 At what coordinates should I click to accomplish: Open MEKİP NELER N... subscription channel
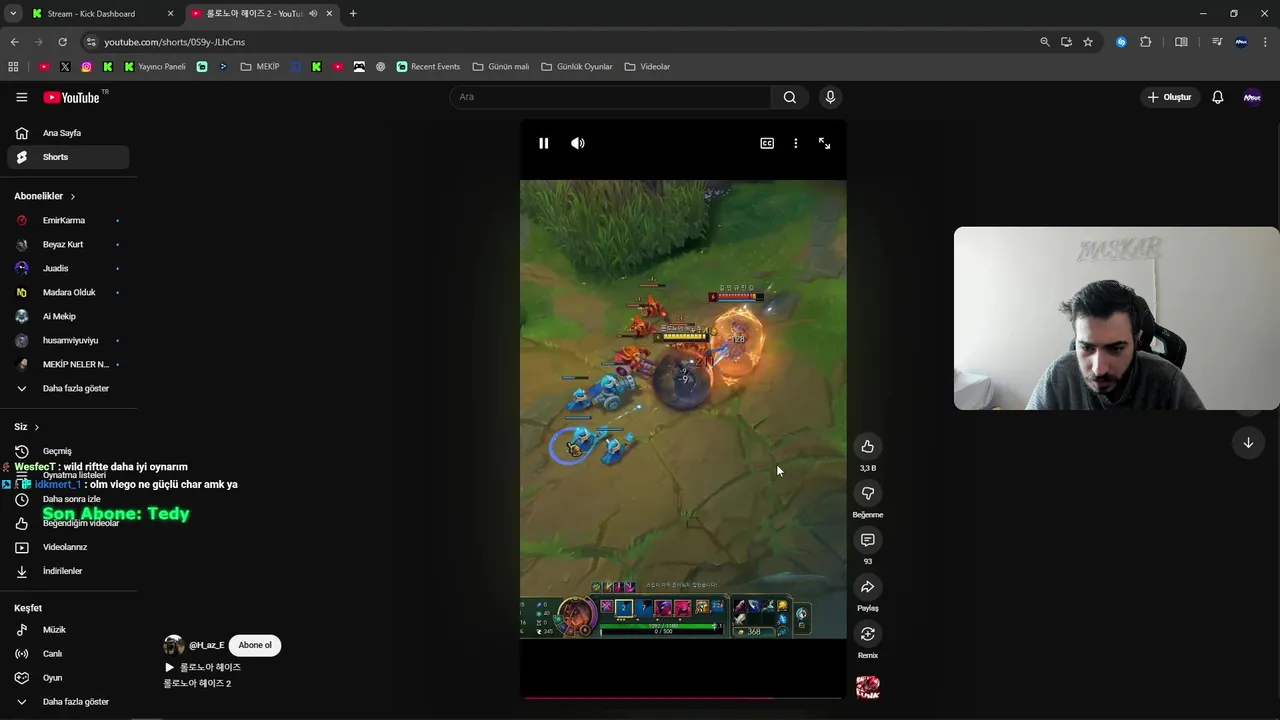coord(68,364)
